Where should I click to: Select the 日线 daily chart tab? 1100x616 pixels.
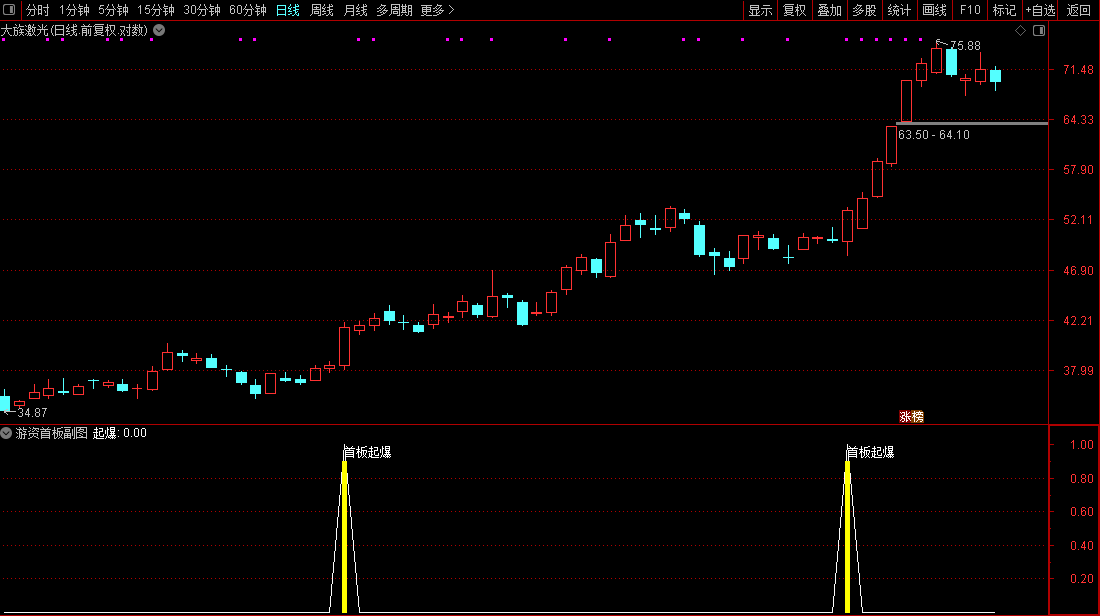[x=288, y=10]
